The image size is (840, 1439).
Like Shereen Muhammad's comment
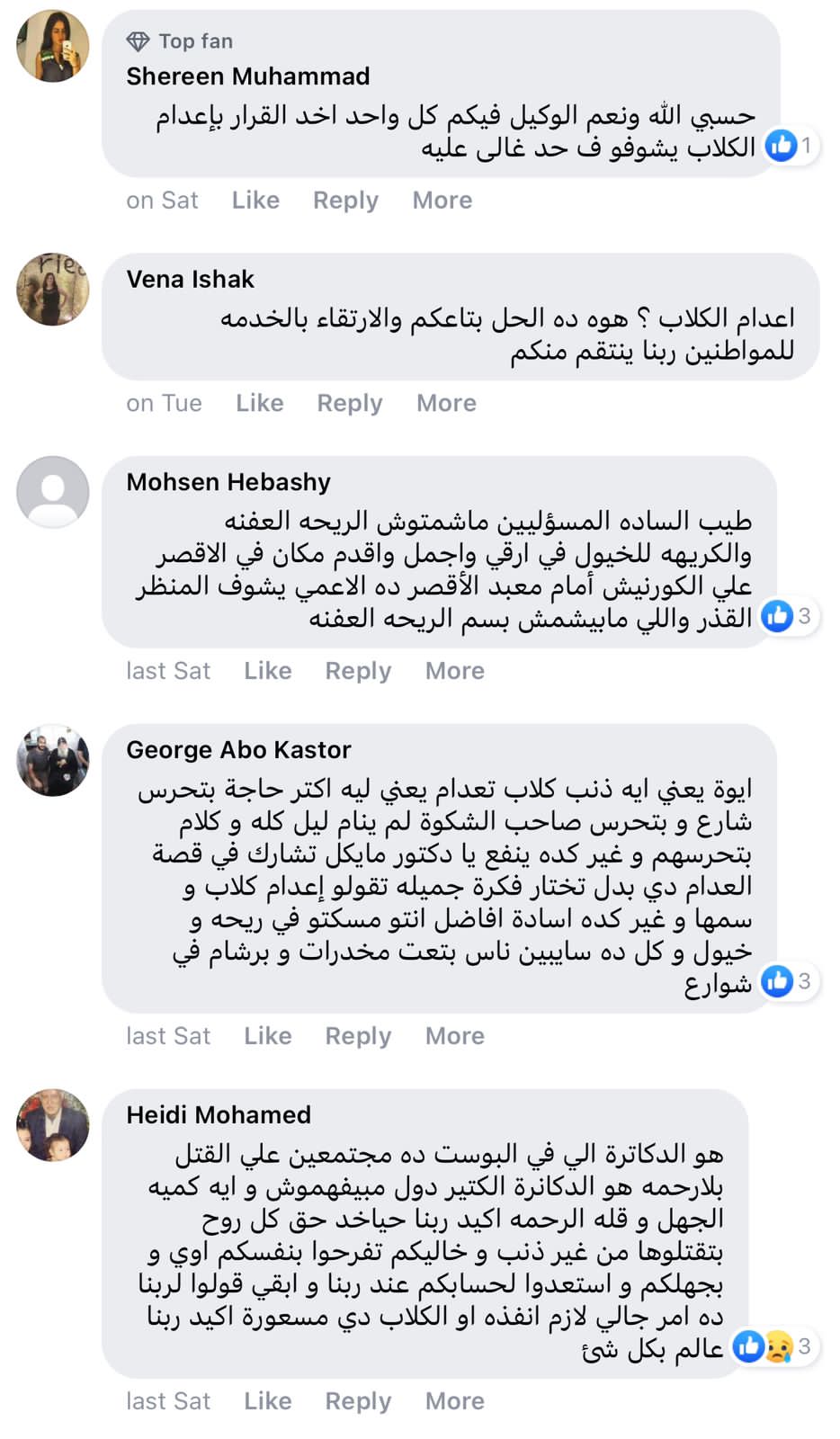[255, 201]
